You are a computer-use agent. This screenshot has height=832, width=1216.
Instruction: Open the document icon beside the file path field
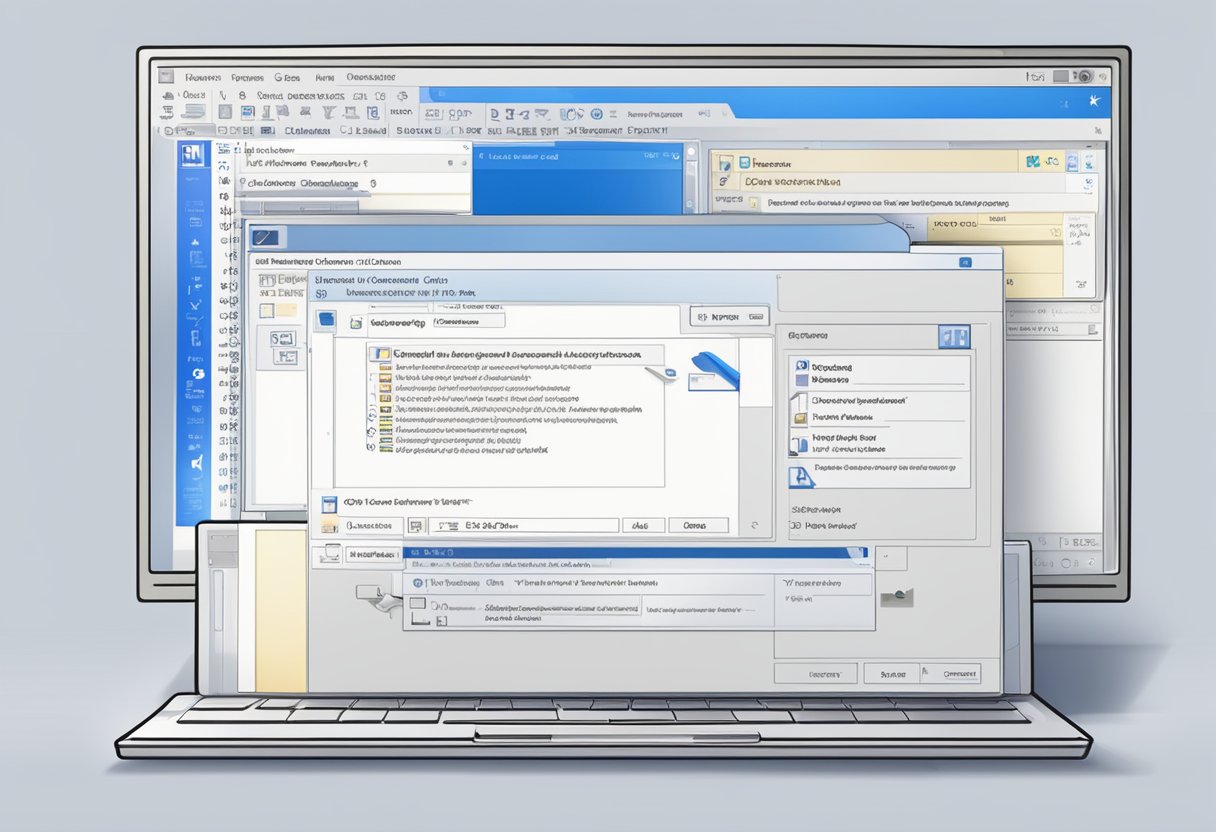click(x=417, y=524)
